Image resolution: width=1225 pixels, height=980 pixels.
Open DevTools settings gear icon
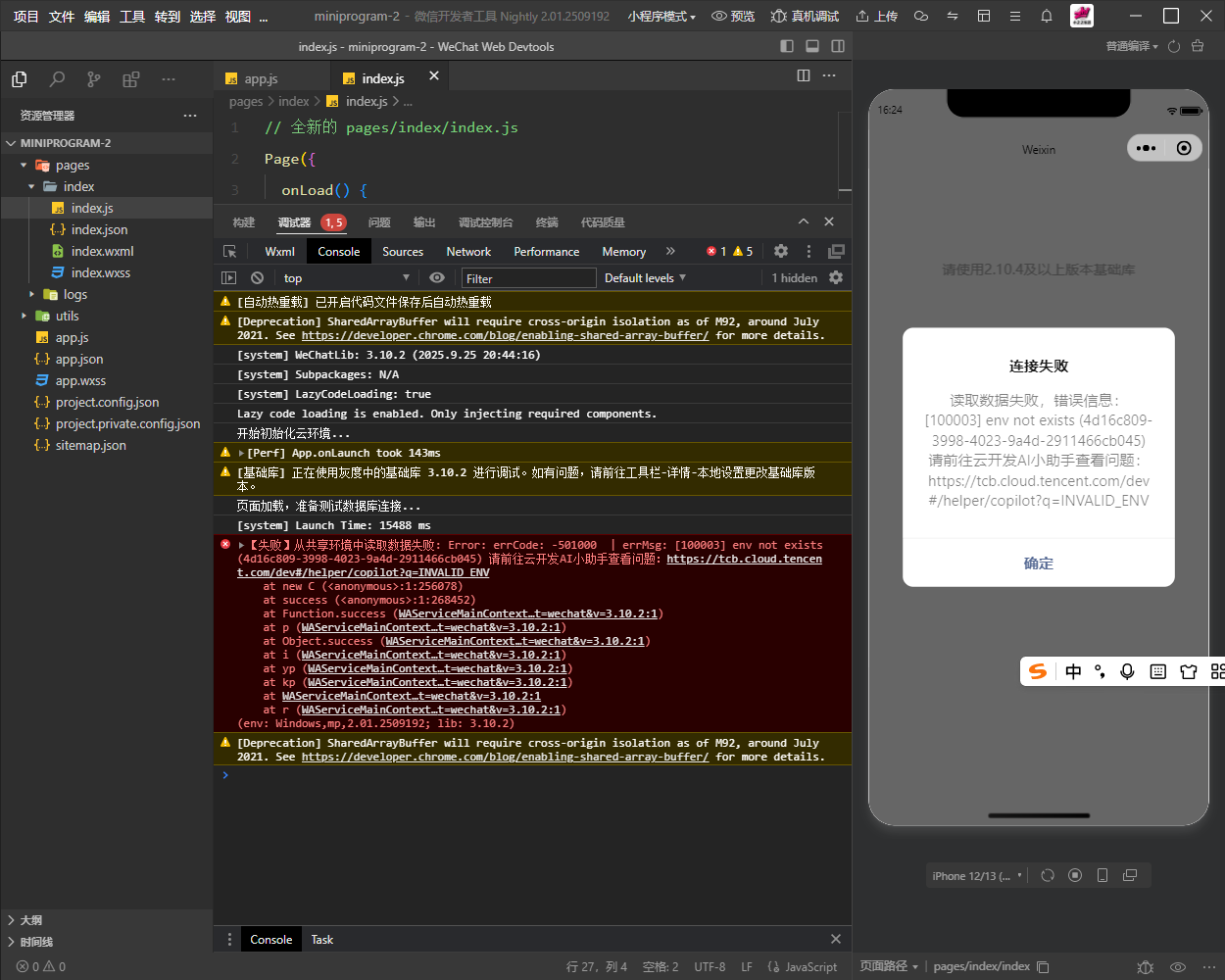pyautogui.click(x=781, y=252)
